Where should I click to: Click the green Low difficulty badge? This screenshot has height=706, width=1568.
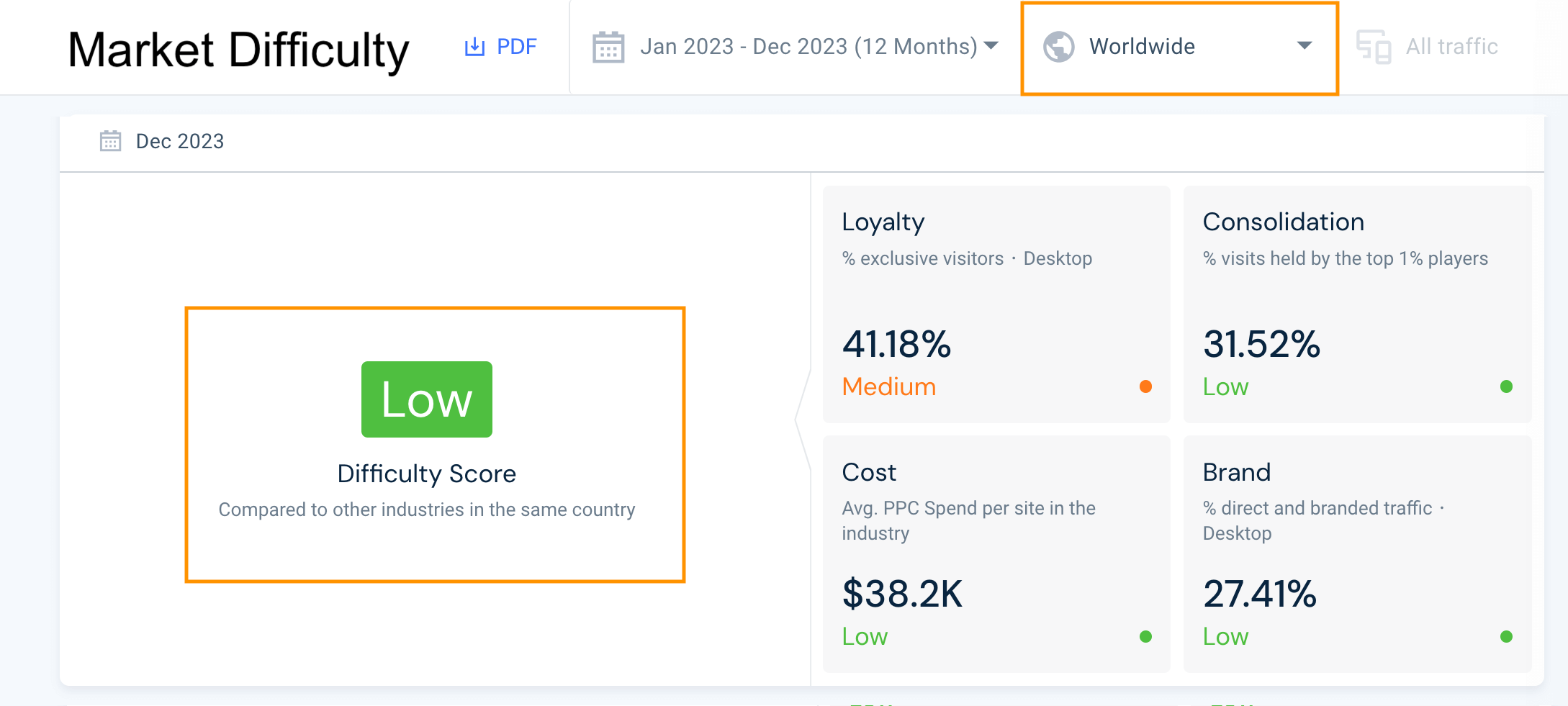pyautogui.click(x=427, y=399)
